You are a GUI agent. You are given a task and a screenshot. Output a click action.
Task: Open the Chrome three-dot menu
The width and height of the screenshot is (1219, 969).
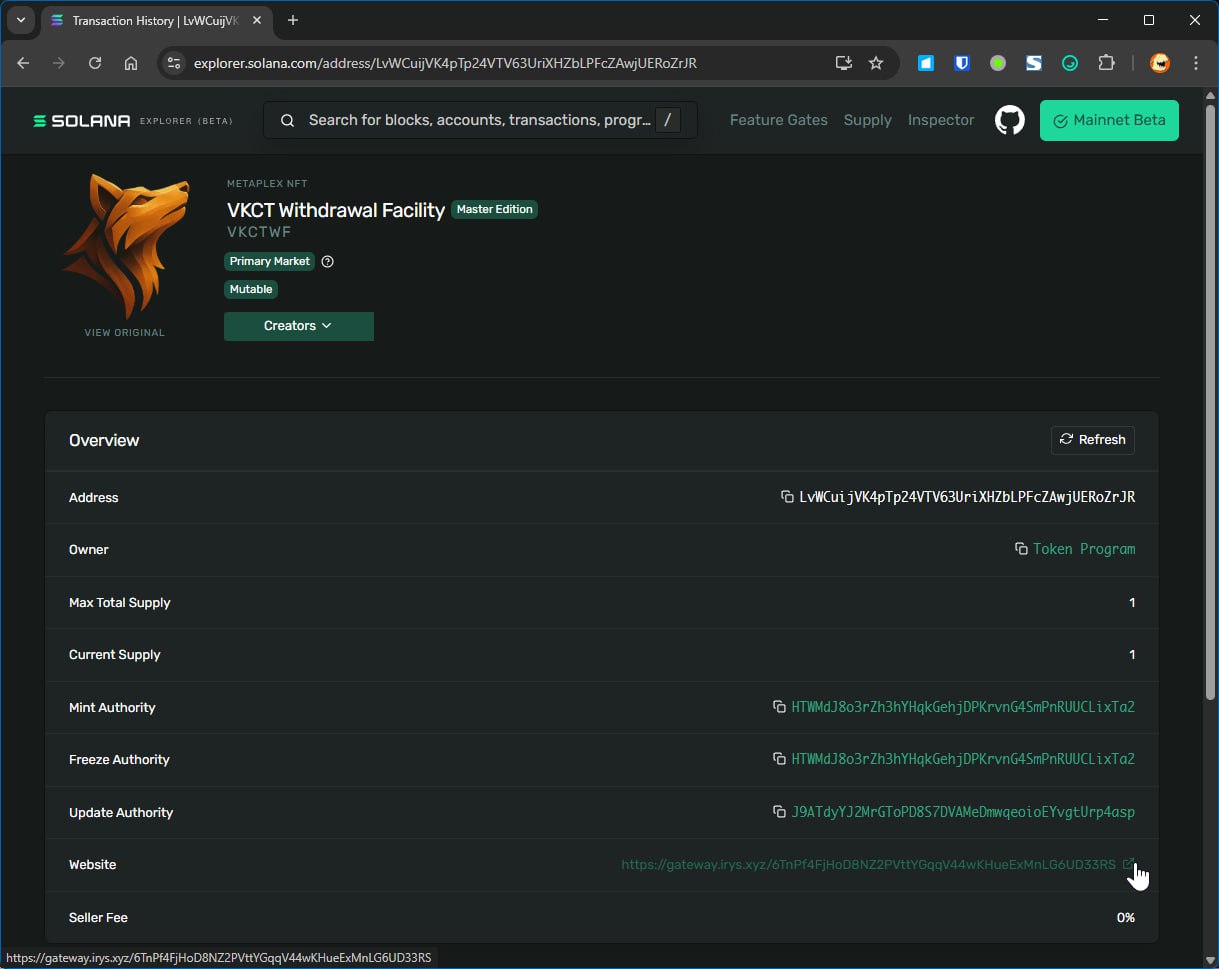[1196, 63]
